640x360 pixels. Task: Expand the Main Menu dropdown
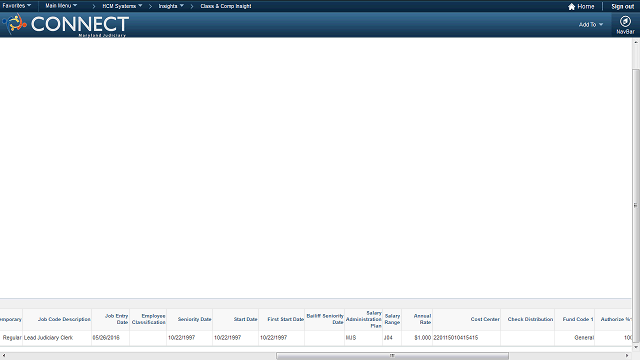tap(61, 6)
